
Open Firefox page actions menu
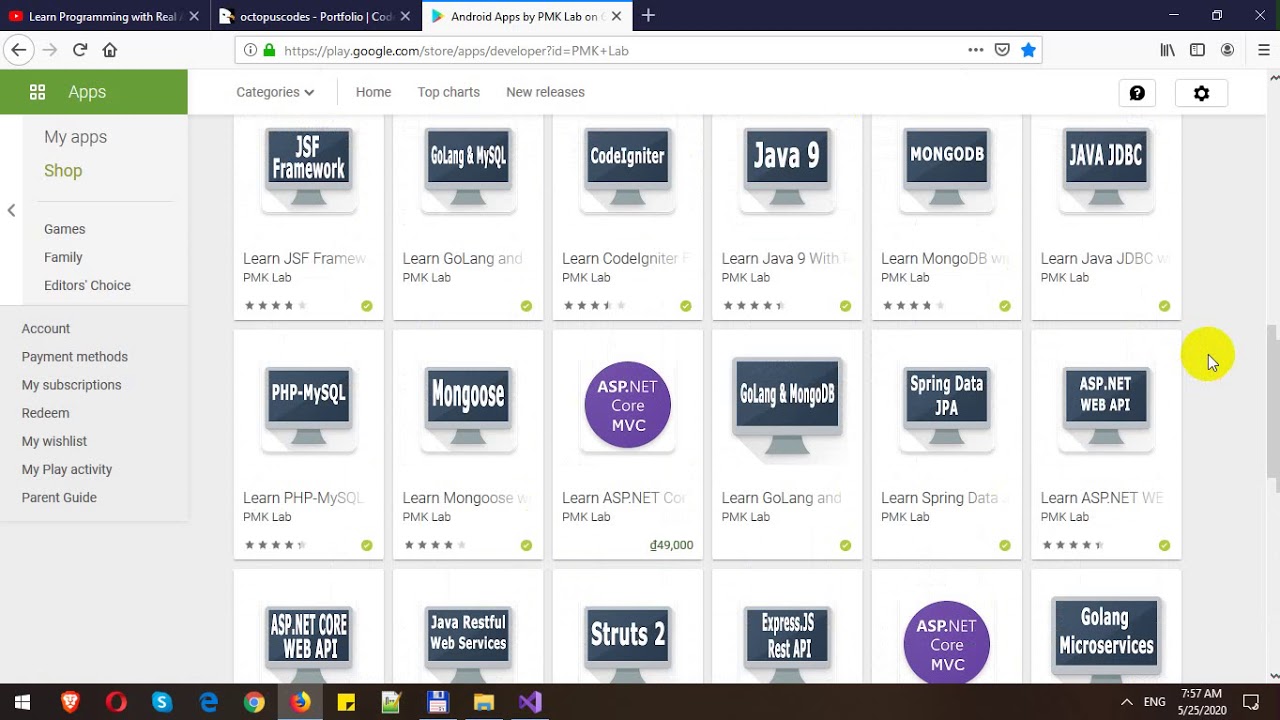click(x=976, y=50)
